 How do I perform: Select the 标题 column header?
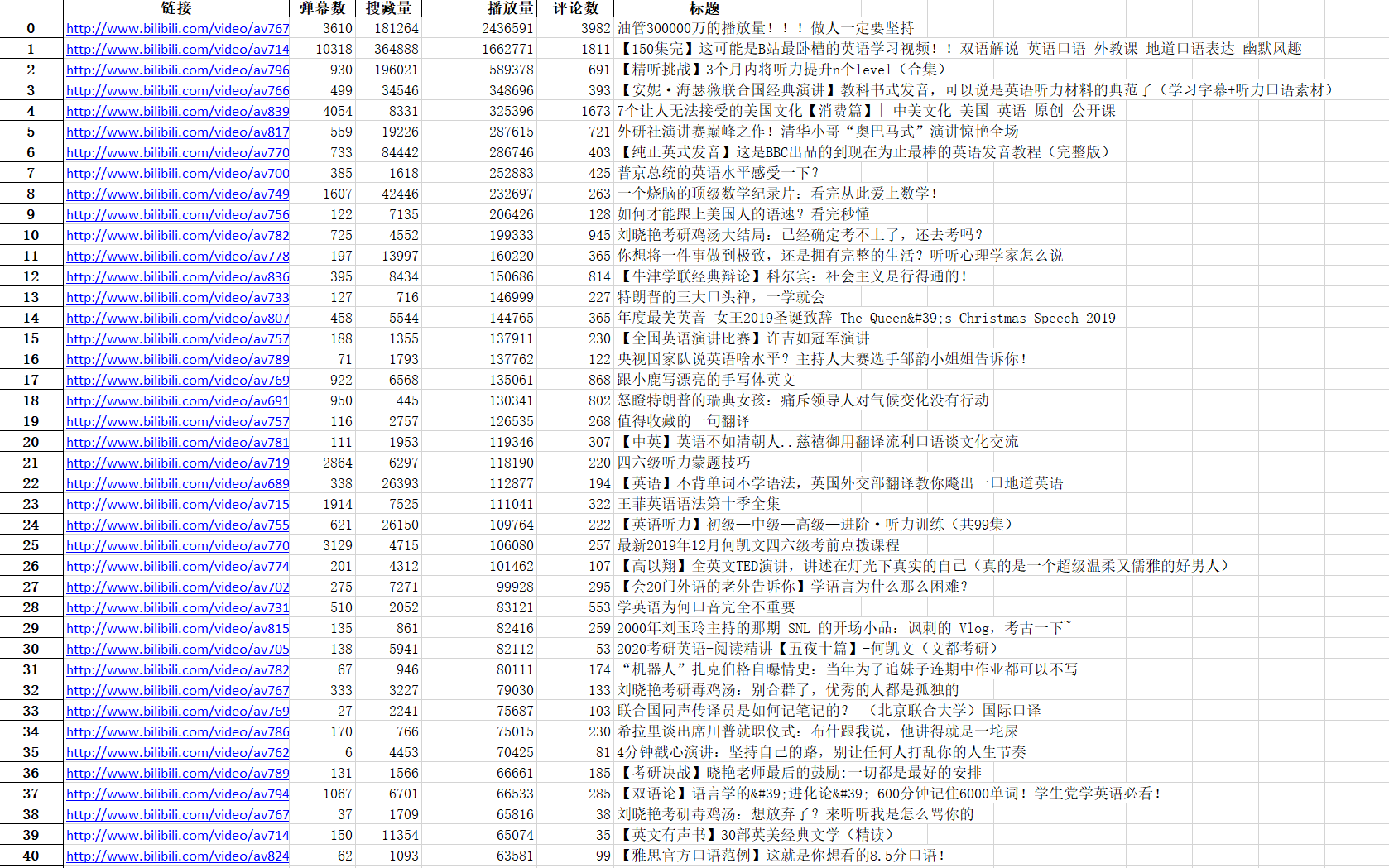coord(704,8)
